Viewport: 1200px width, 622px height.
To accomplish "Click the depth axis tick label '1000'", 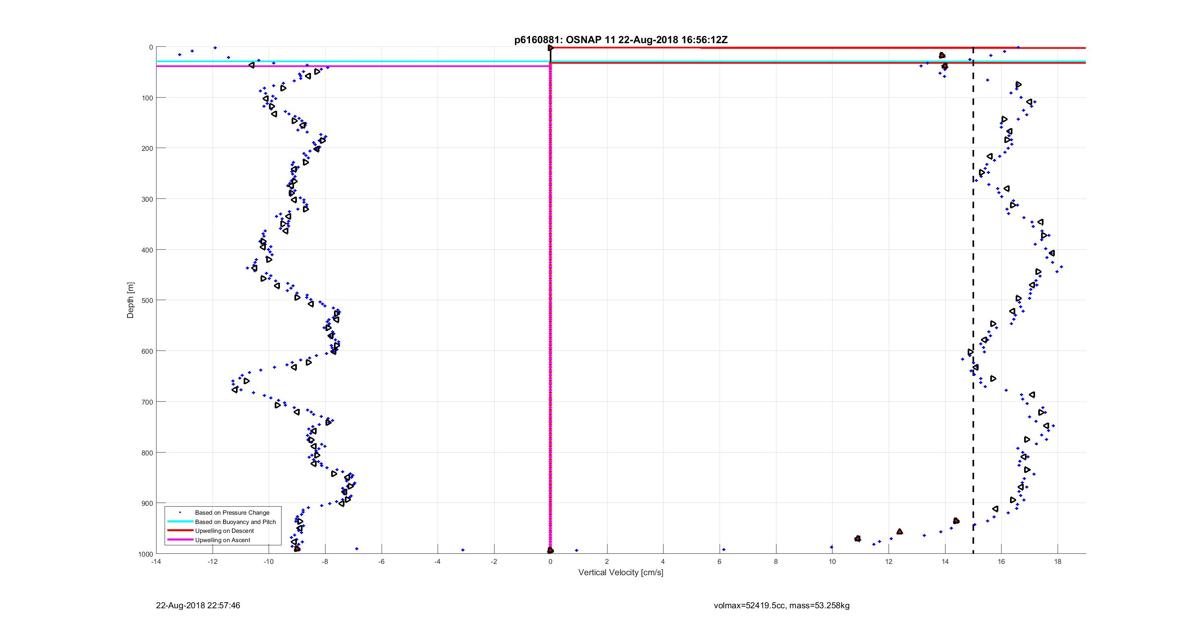I will click(144, 553).
